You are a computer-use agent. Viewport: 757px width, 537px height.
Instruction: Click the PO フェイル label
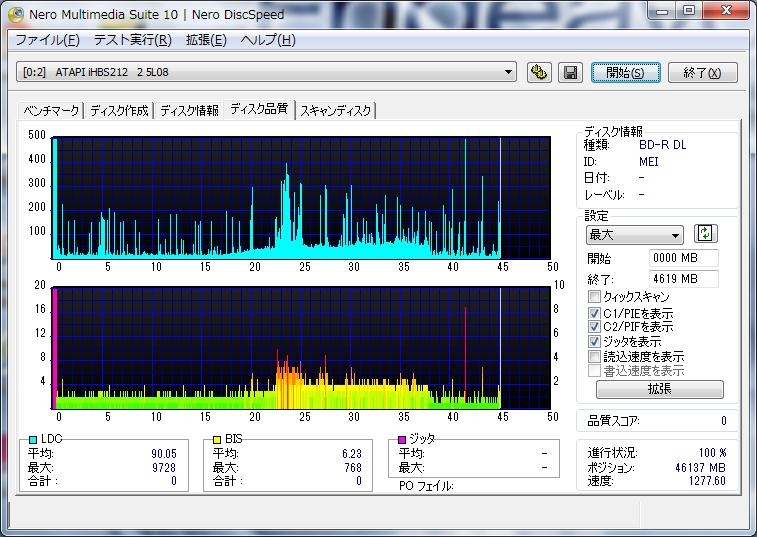(426, 486)
